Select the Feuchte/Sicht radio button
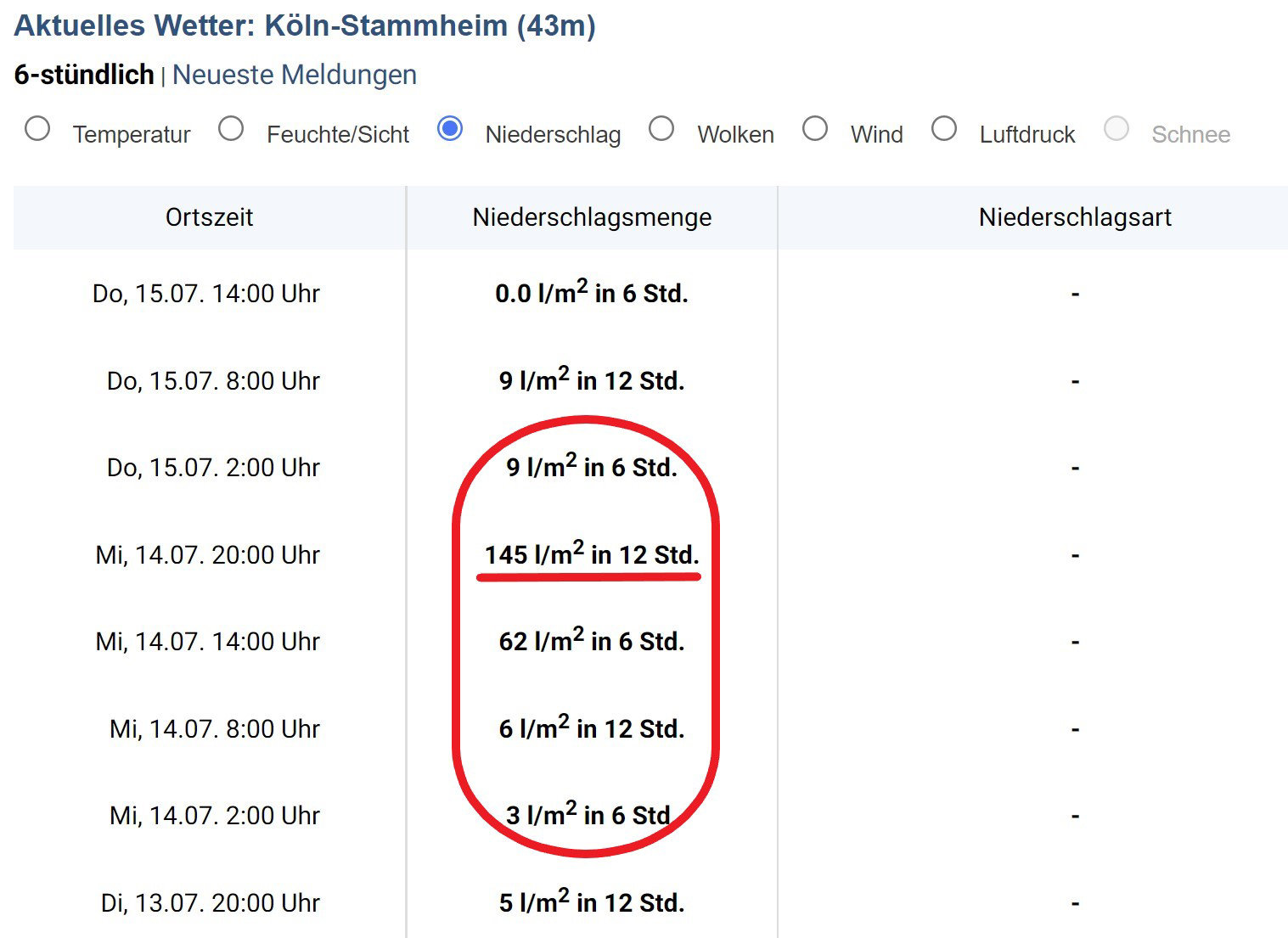 pyautogui.click(x=231, y=129)
